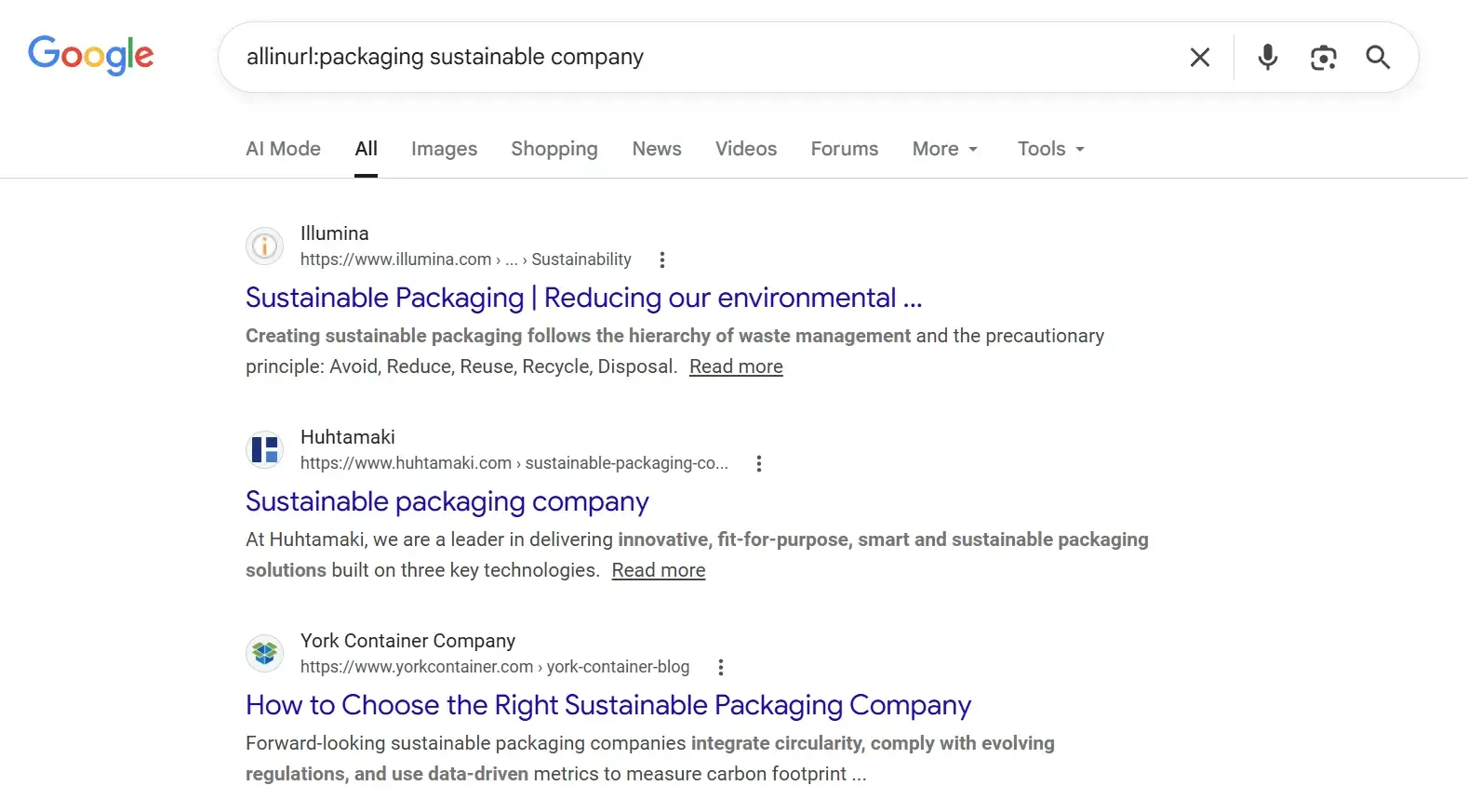Image resolution: width=1468 pixels, height=812 pixels.
Task: Open options menu for York Container result
Action: point(720,667)
